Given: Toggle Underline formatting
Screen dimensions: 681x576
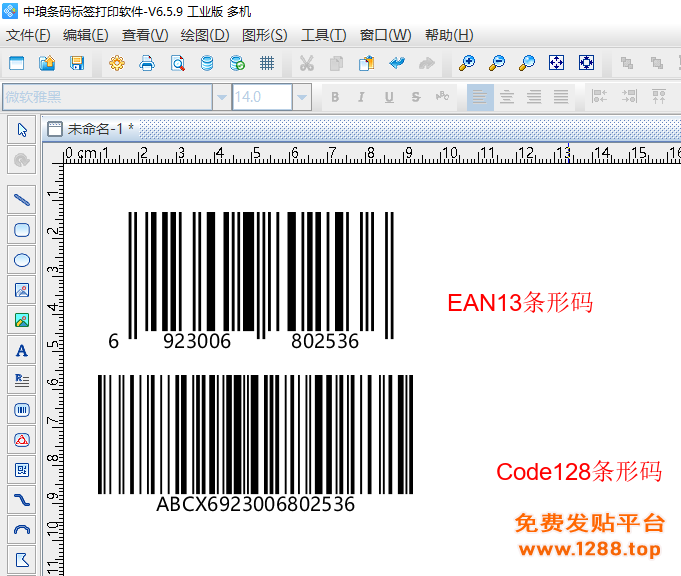Looking at the screenshot, I should coord(389,97).
